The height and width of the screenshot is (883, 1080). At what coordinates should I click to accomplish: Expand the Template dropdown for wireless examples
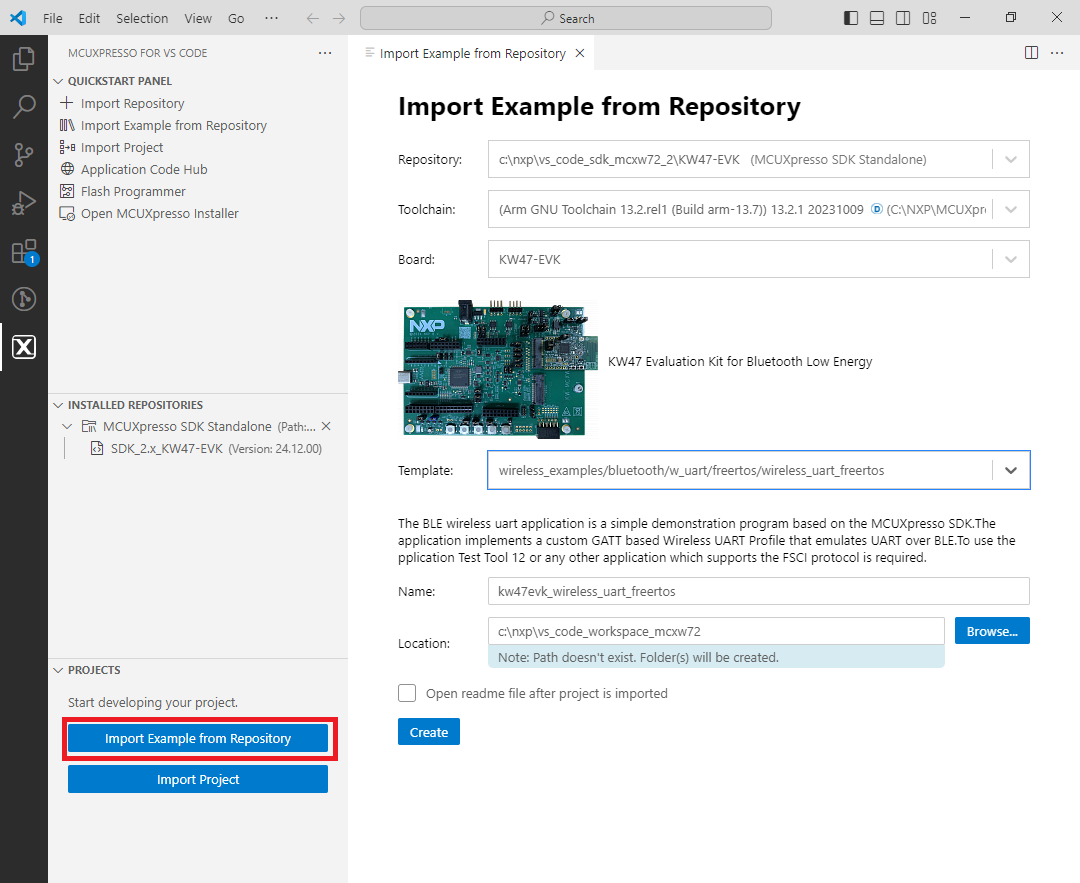click(1010, 469)
